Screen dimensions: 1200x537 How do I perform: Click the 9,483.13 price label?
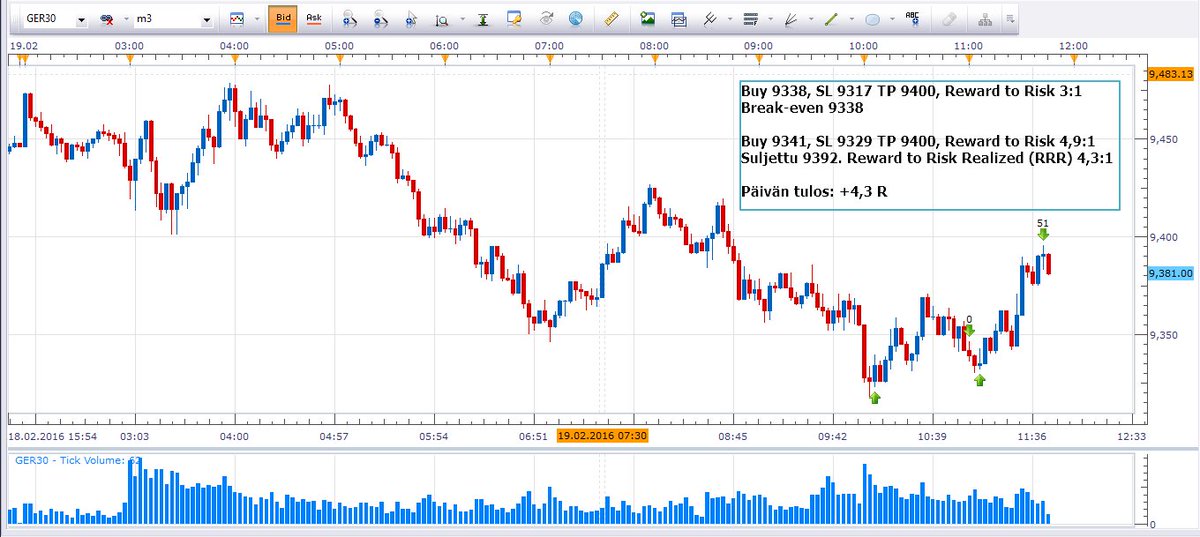pos(1172,74)
